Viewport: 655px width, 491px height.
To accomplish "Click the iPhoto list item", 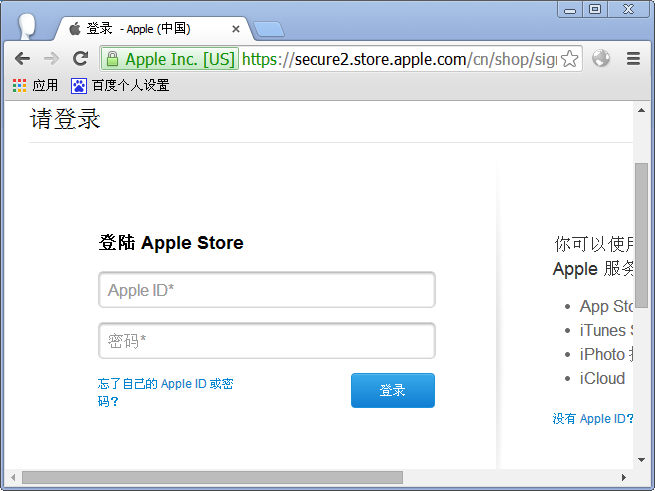I will (606, 354).
